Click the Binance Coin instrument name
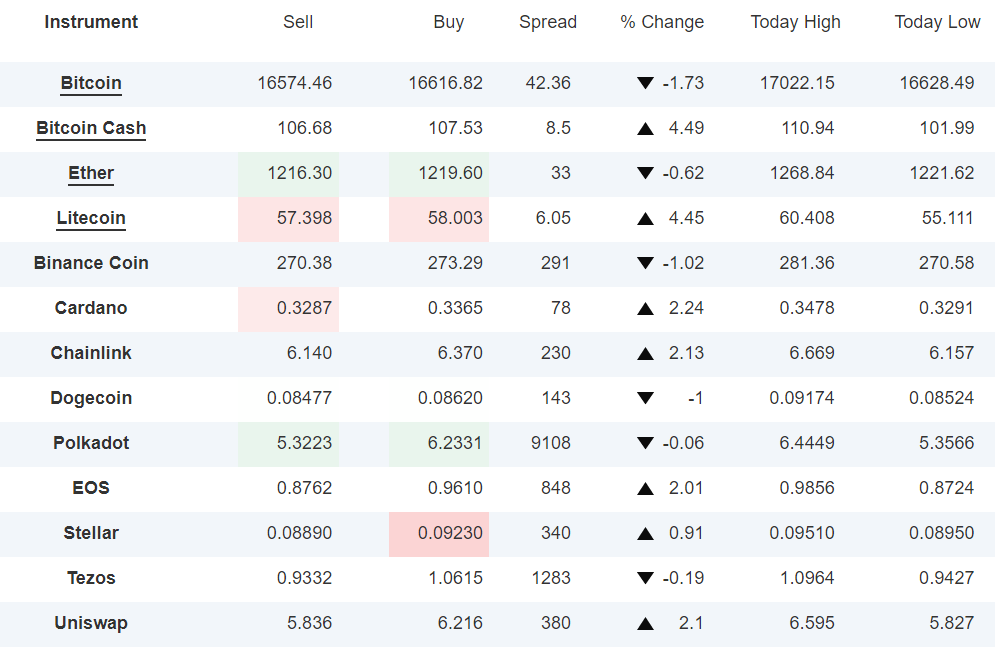 (x=91, y=263)
